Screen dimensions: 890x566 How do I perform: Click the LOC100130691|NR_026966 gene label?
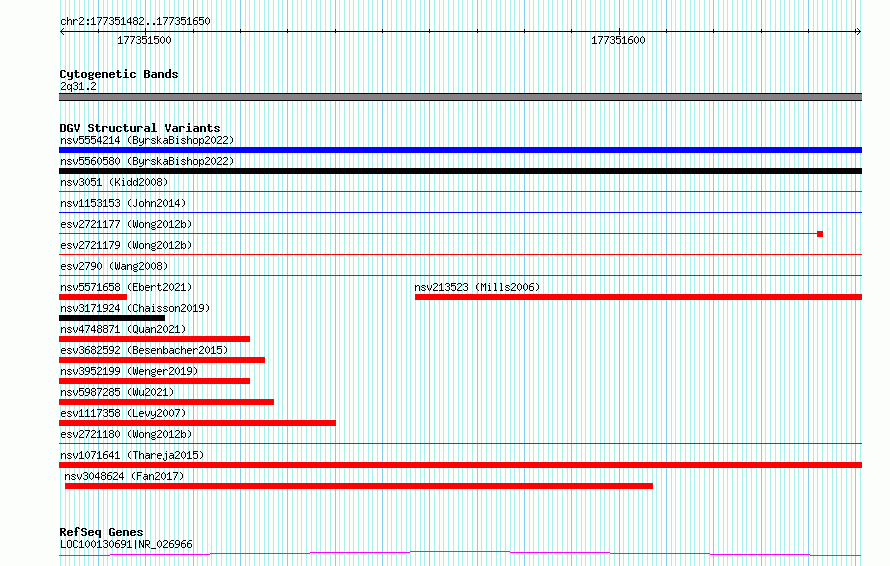pos(126,544)
